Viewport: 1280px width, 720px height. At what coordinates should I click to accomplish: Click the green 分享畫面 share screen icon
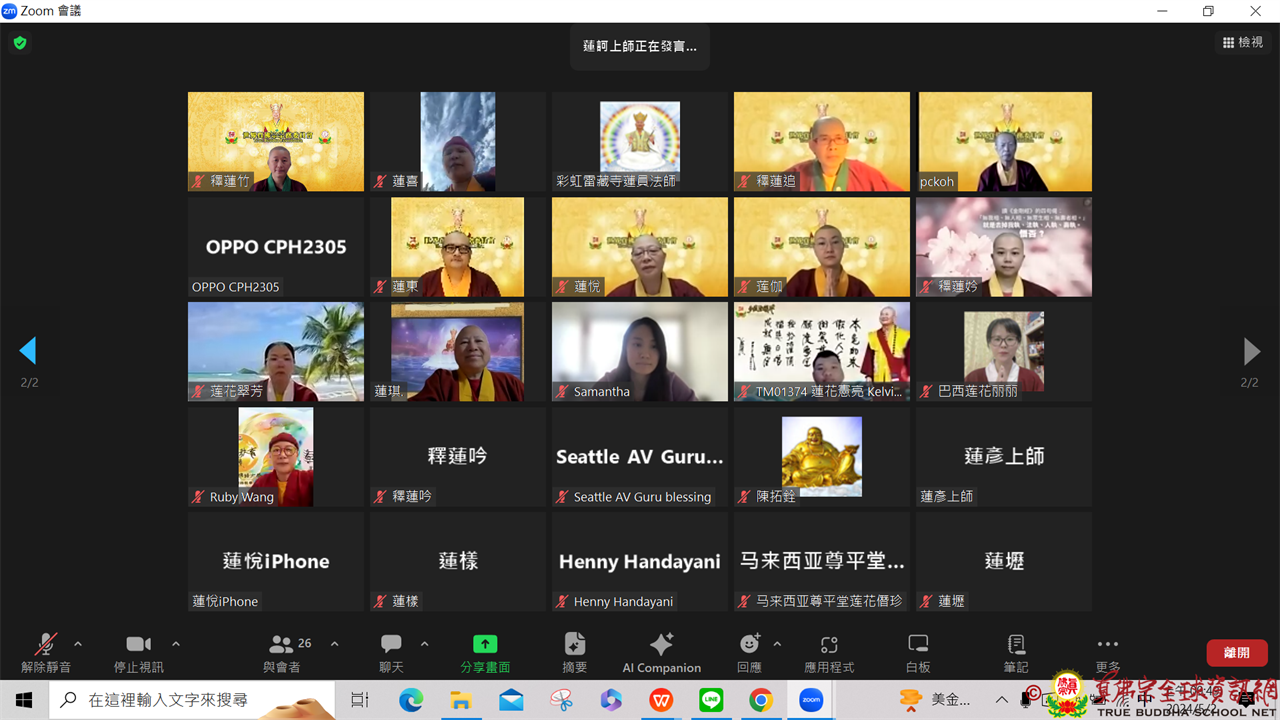pyautogui.click(x=485, y=644)
